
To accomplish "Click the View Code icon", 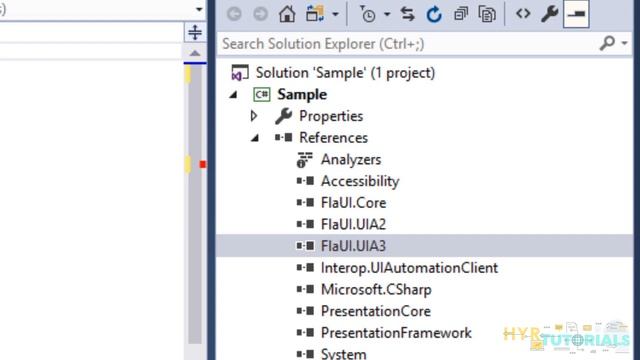I will (x=523, y=13).
